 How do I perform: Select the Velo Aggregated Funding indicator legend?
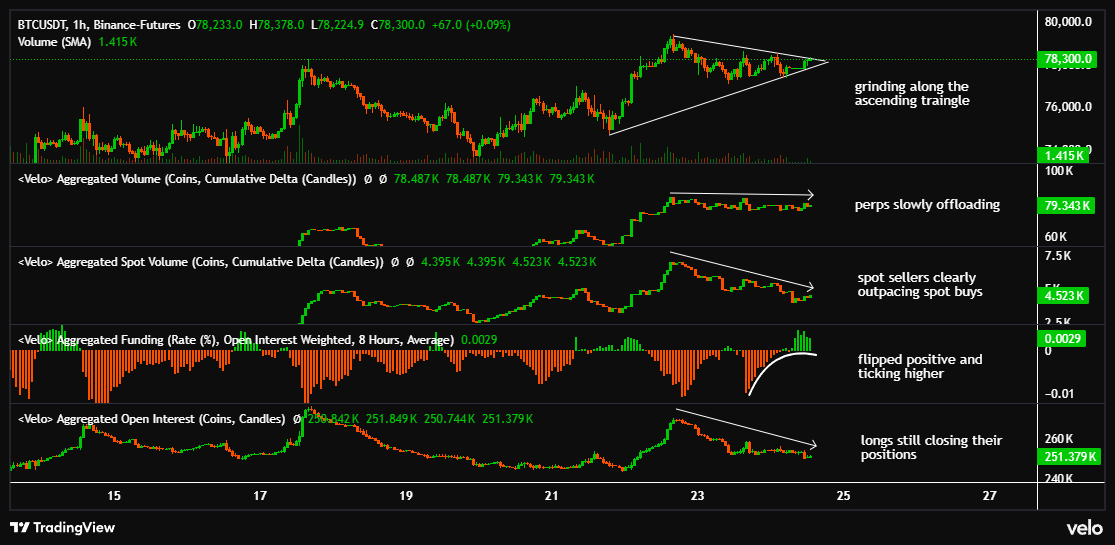tap(235, 340)
